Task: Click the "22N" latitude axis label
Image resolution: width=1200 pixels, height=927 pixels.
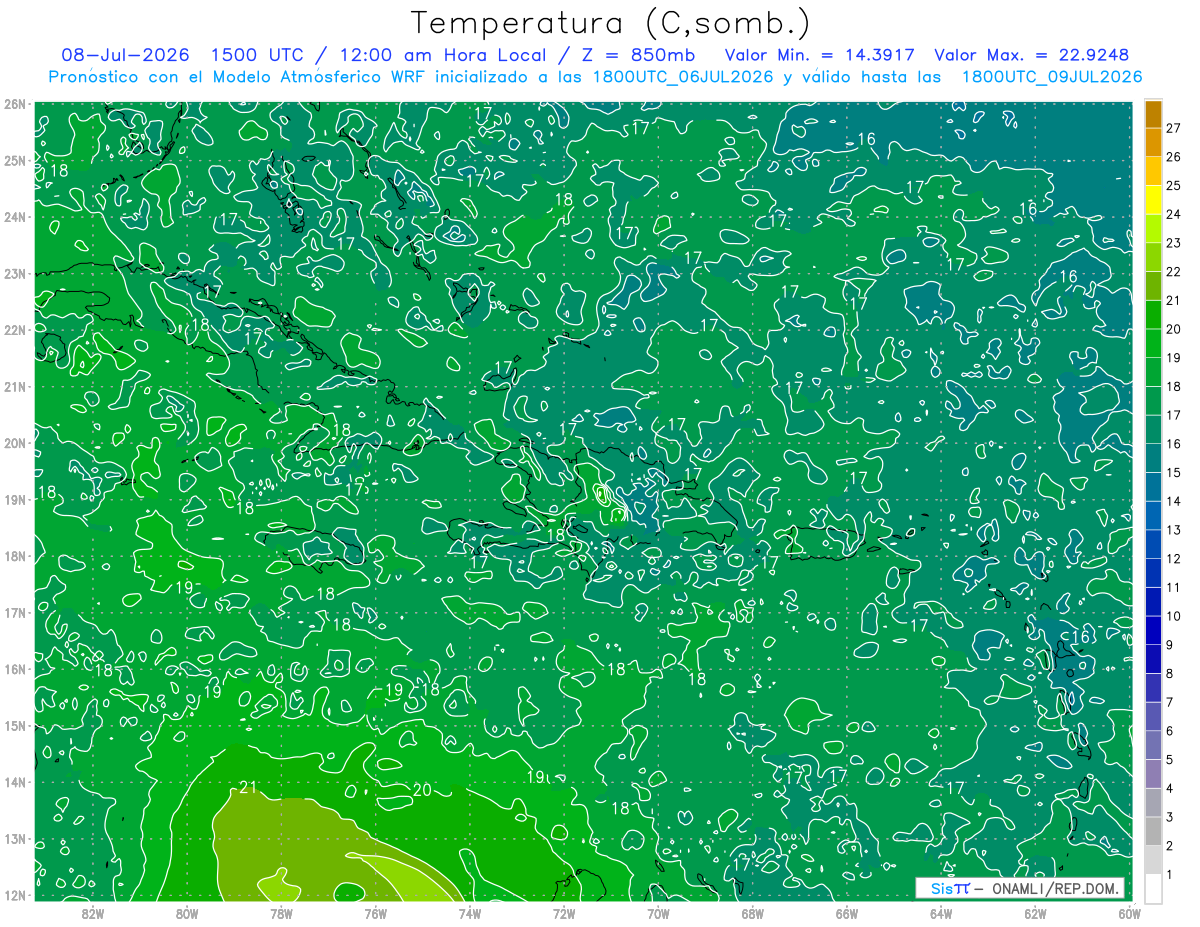Action: click(15, 330)
